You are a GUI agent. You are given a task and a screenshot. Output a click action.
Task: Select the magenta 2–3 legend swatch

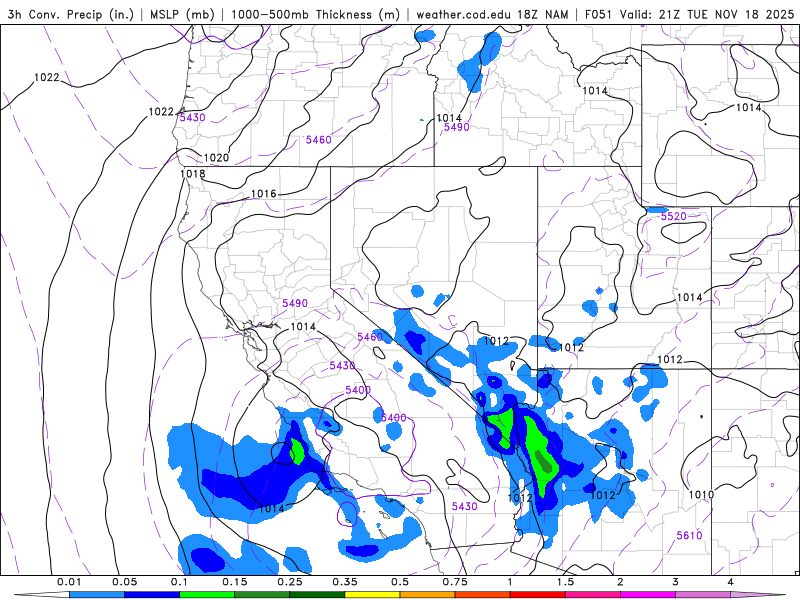coord(648,595)
